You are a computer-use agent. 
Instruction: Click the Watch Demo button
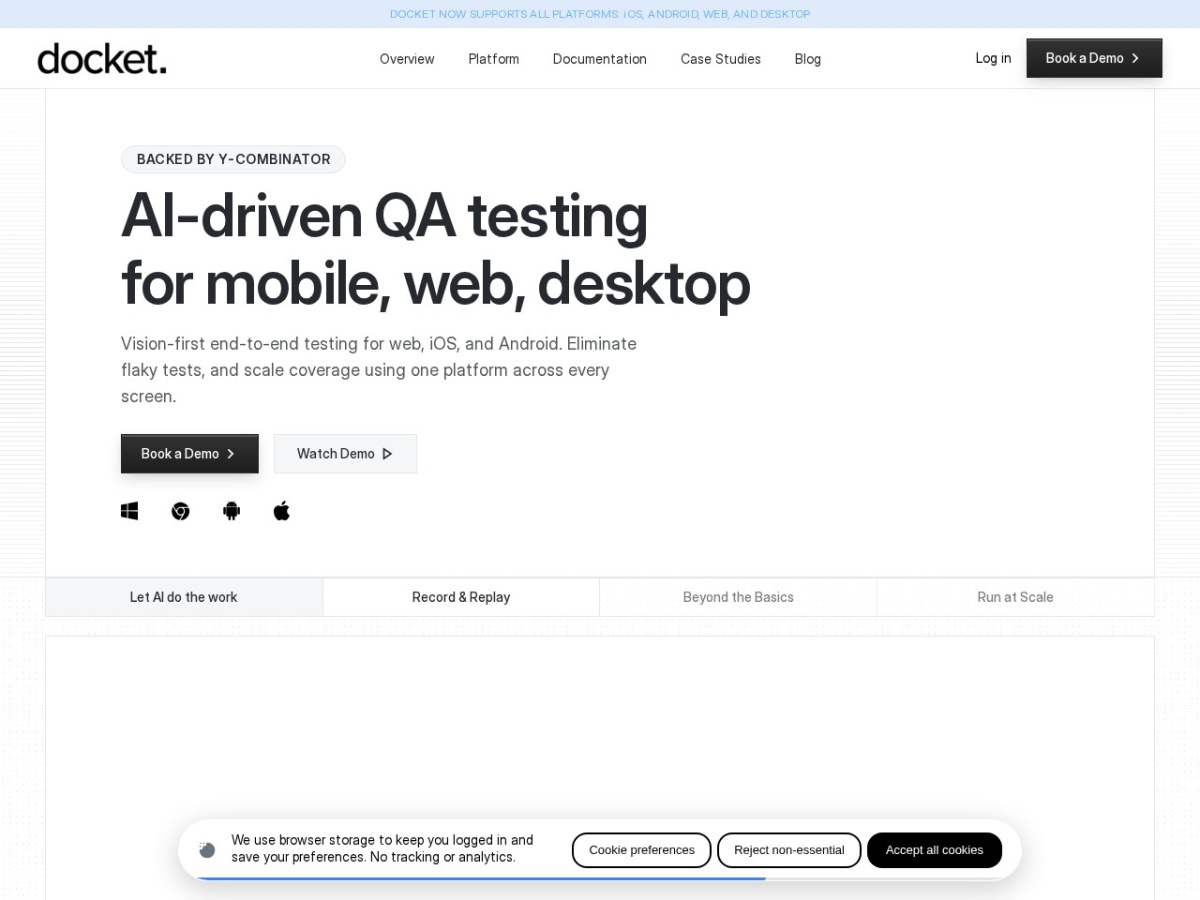pos(345,454)
